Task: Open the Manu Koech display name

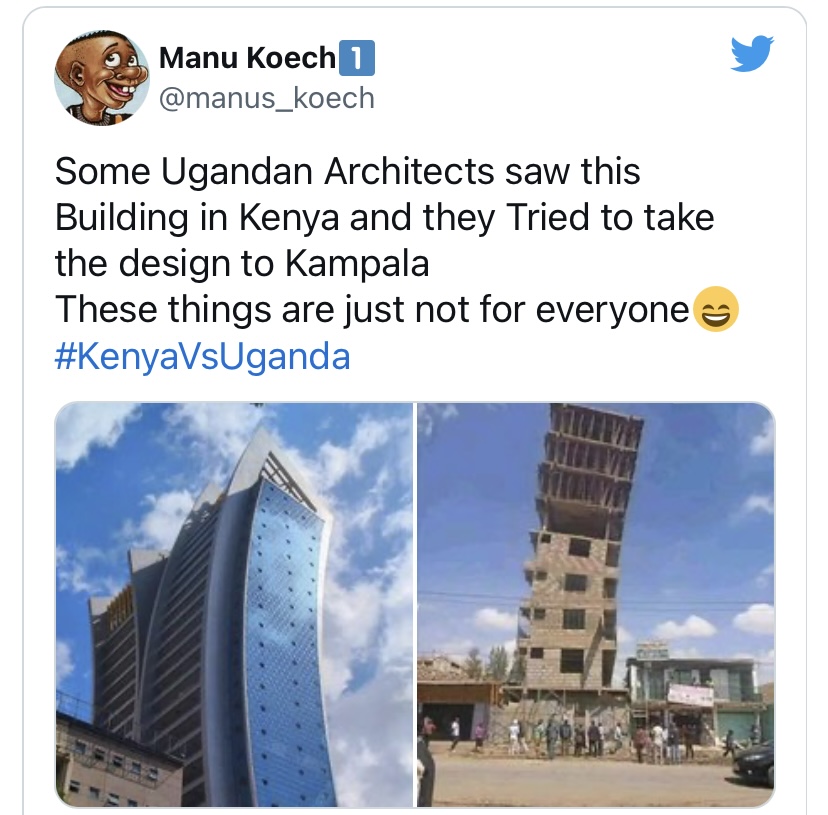Action: coord(247,58)
